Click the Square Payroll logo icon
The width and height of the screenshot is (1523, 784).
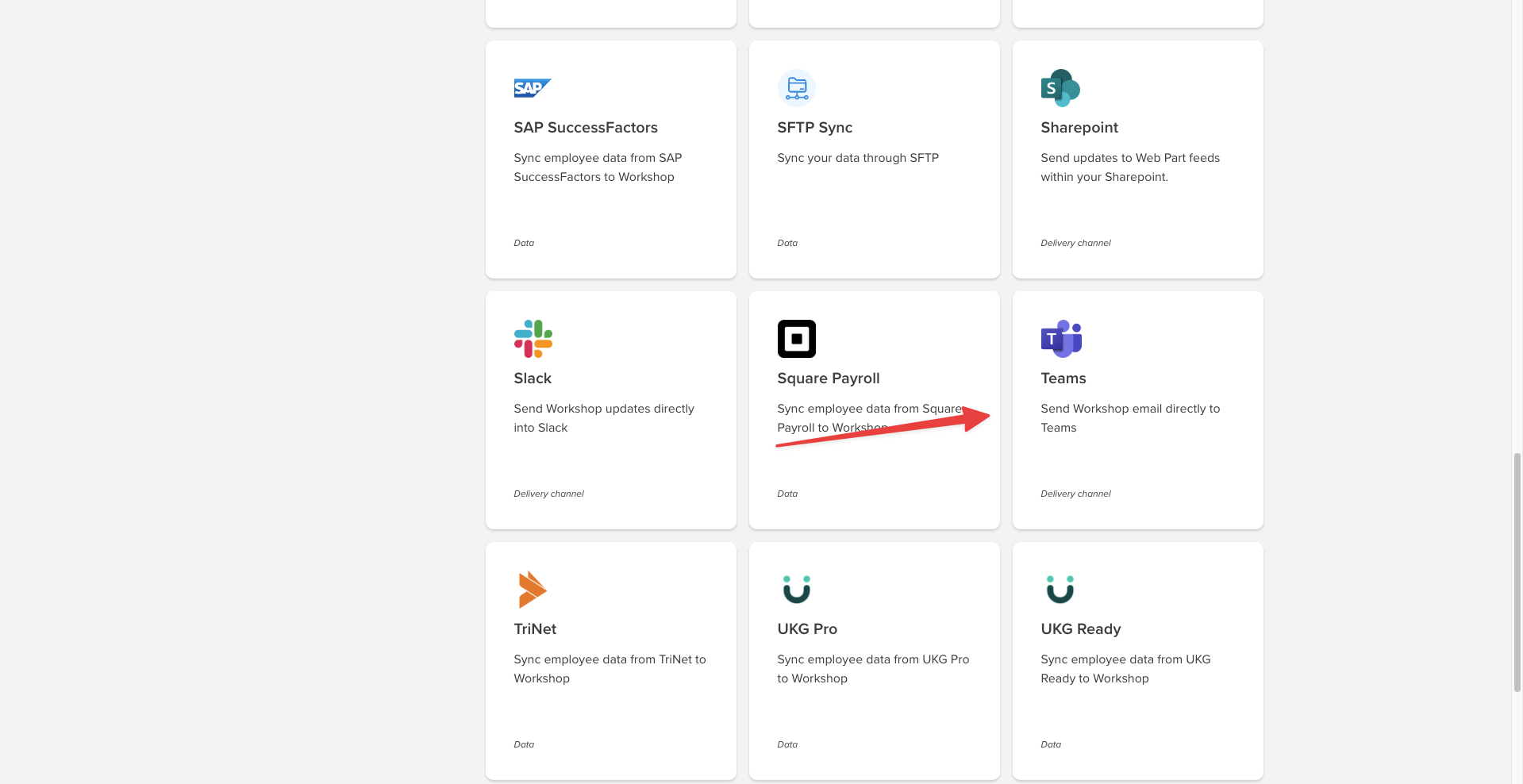[797, 339]
